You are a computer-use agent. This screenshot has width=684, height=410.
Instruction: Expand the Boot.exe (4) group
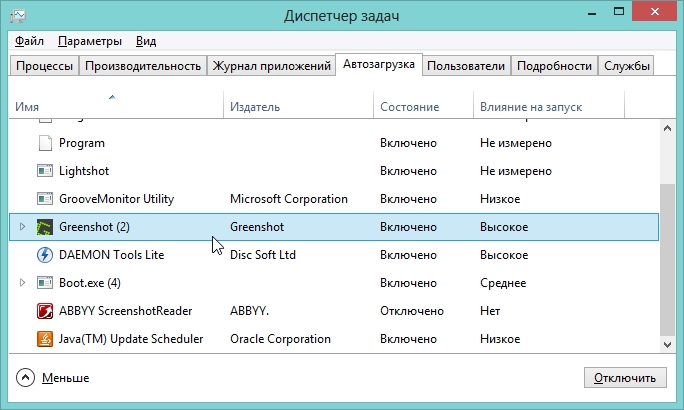(x=22, y=283)
